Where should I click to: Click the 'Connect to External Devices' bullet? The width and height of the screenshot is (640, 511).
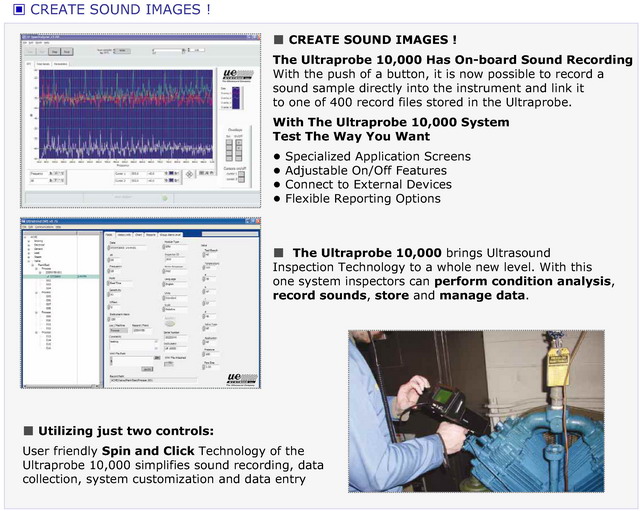tap(368, 184)
